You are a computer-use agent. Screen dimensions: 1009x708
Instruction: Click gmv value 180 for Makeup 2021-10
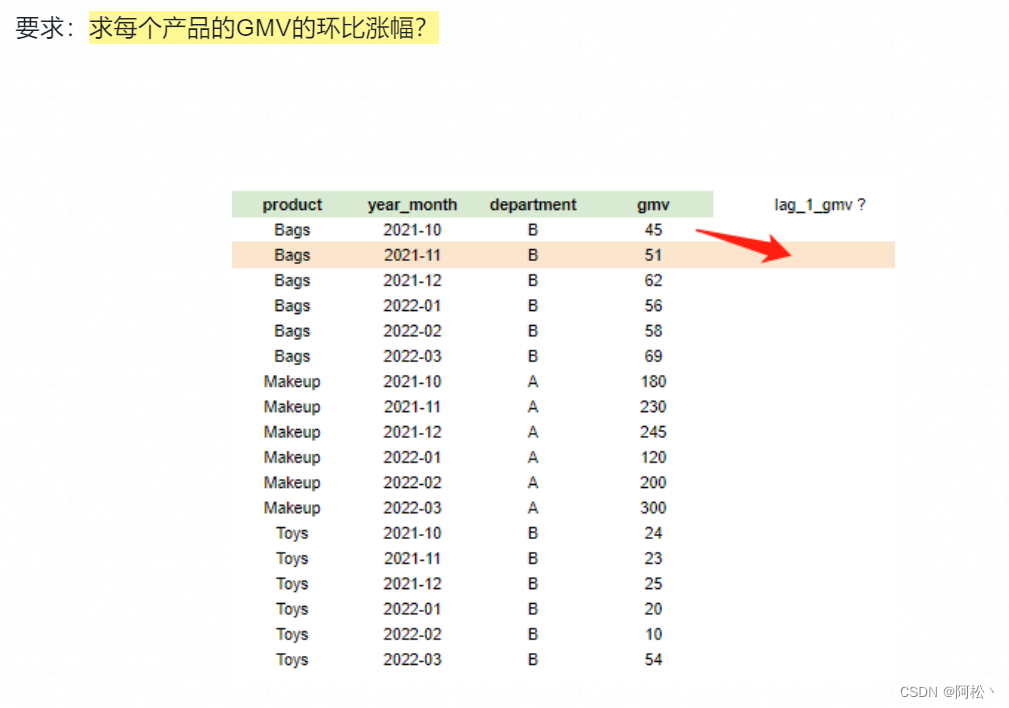[x=653, y=382]
